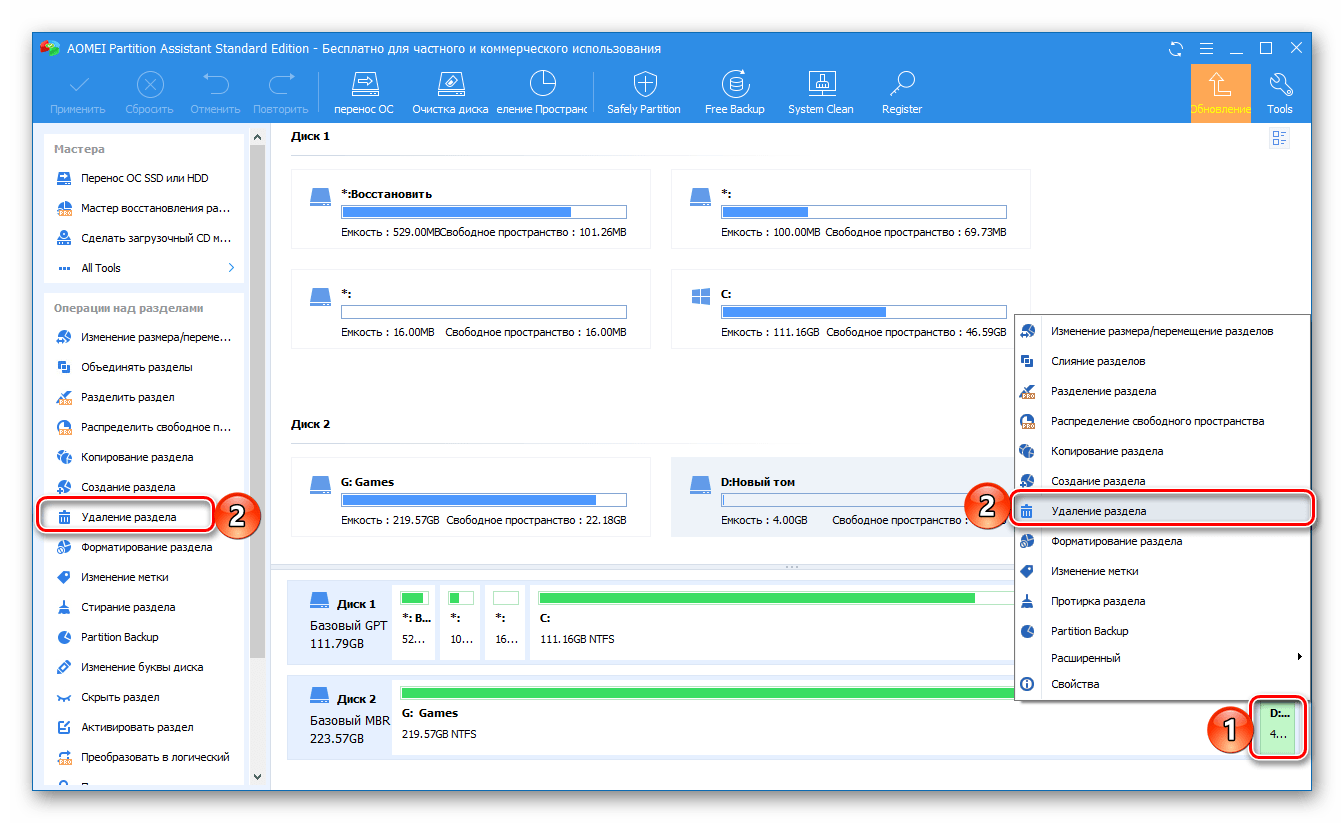Select the D: partition block on Disk 2
1344x823 pixels.
tap(1277, 725)
